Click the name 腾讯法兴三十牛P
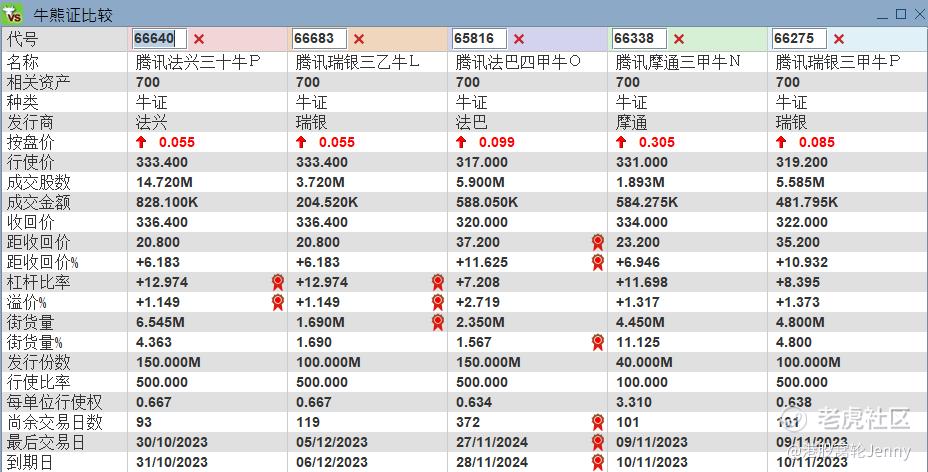Screen dimensions: 928x472 click(x=198, y=62)
